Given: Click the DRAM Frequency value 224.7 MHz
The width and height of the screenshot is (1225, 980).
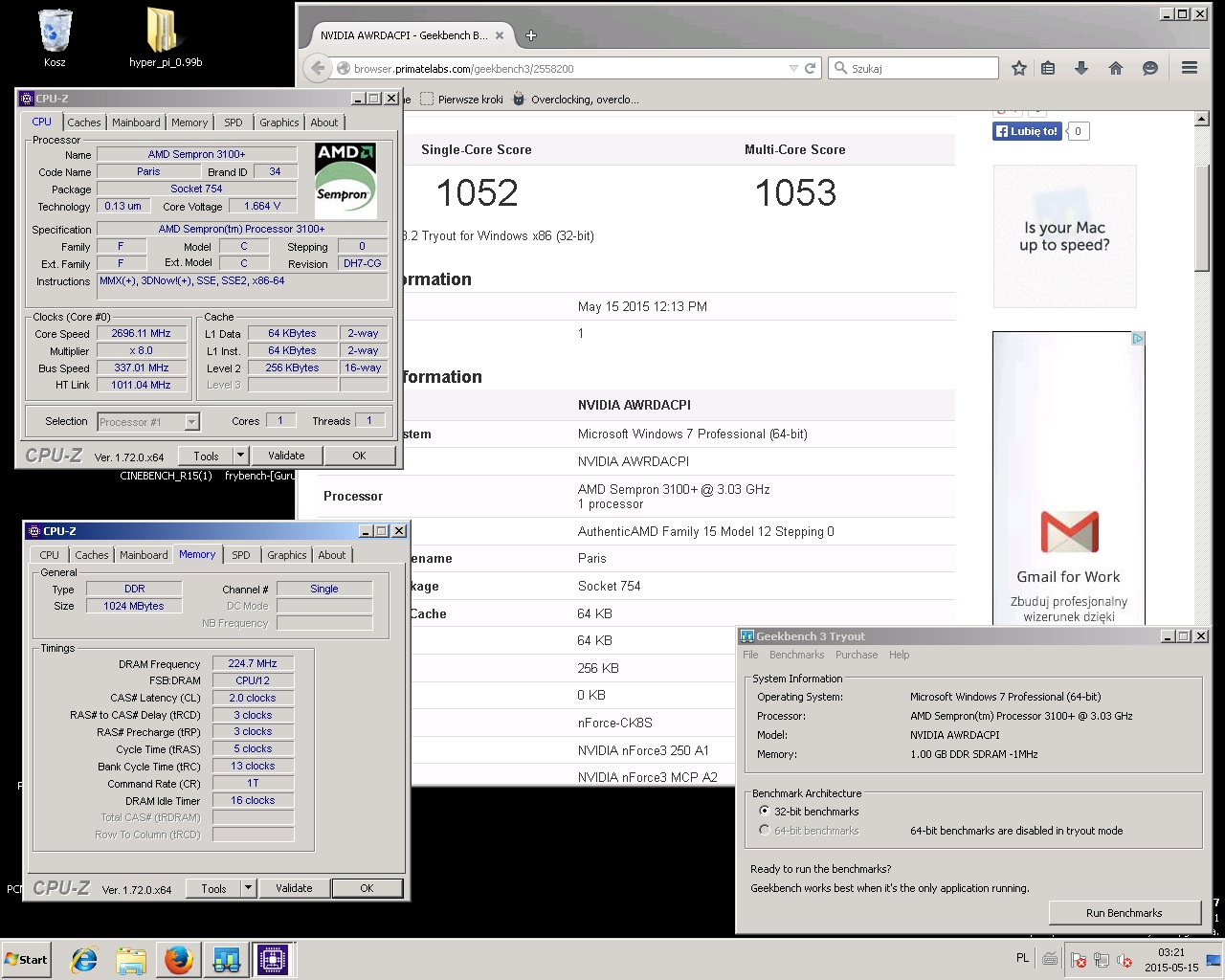Looking at the screenshot, I should coord(253,663).
